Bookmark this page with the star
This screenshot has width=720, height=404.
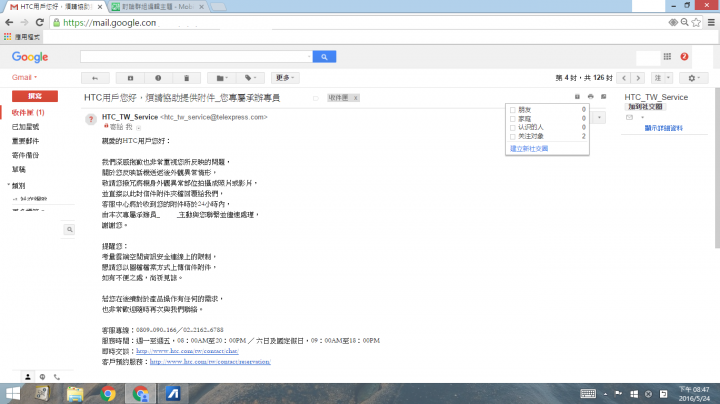click(696, 22)
